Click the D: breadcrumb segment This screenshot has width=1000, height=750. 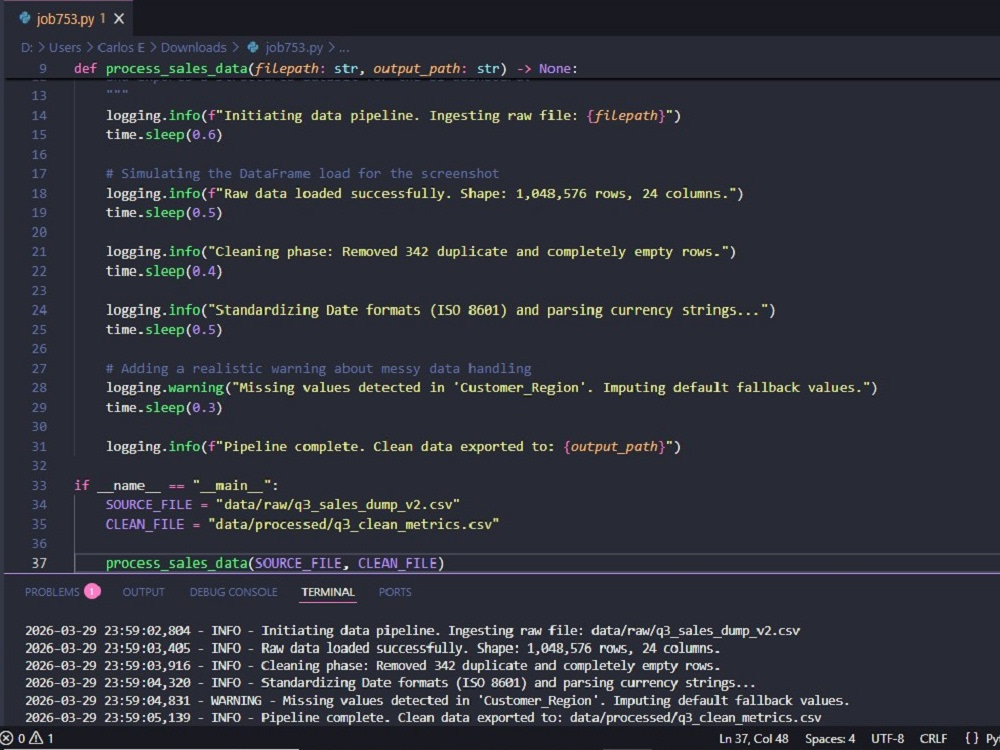(26, 47)
